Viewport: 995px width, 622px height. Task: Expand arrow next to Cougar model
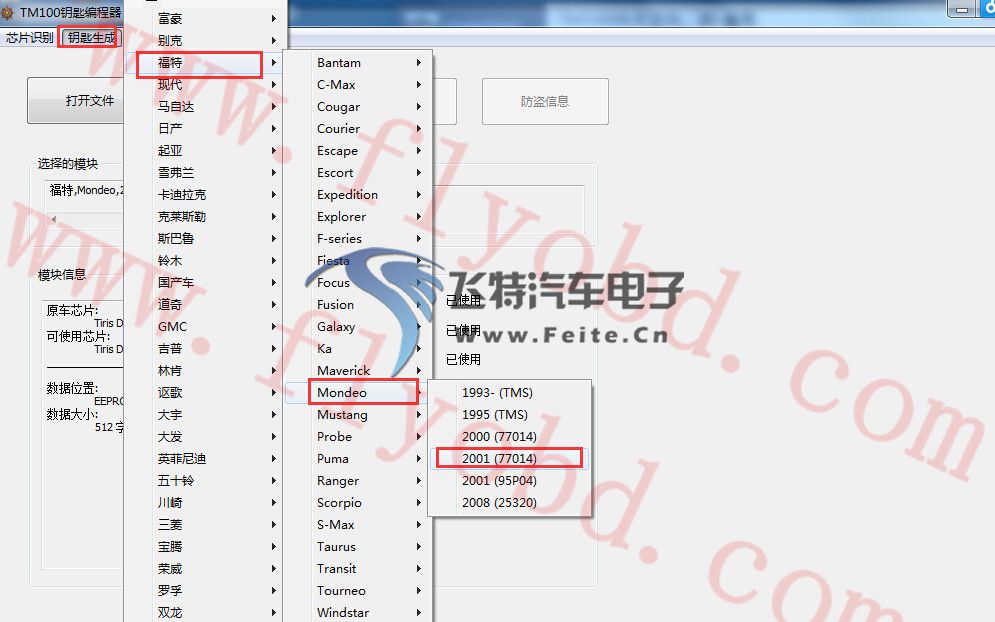[x=419, y=107]
